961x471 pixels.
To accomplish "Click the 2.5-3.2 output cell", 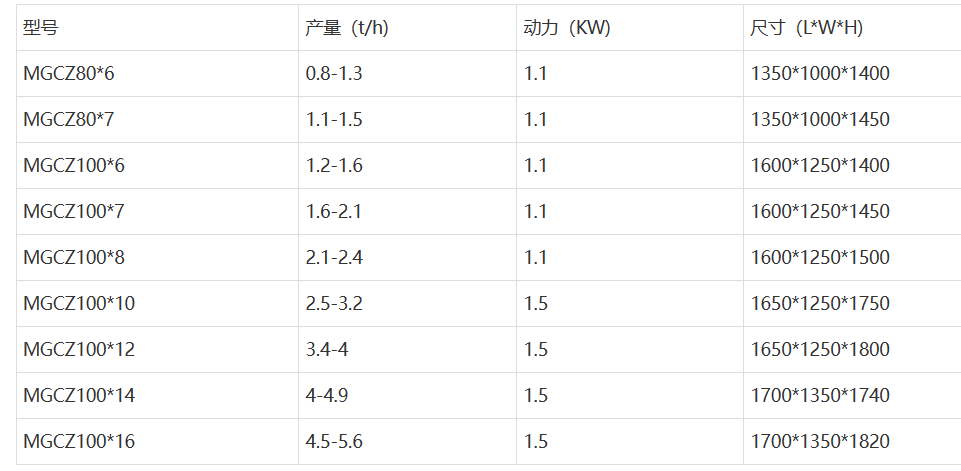I will coord(408,304).
